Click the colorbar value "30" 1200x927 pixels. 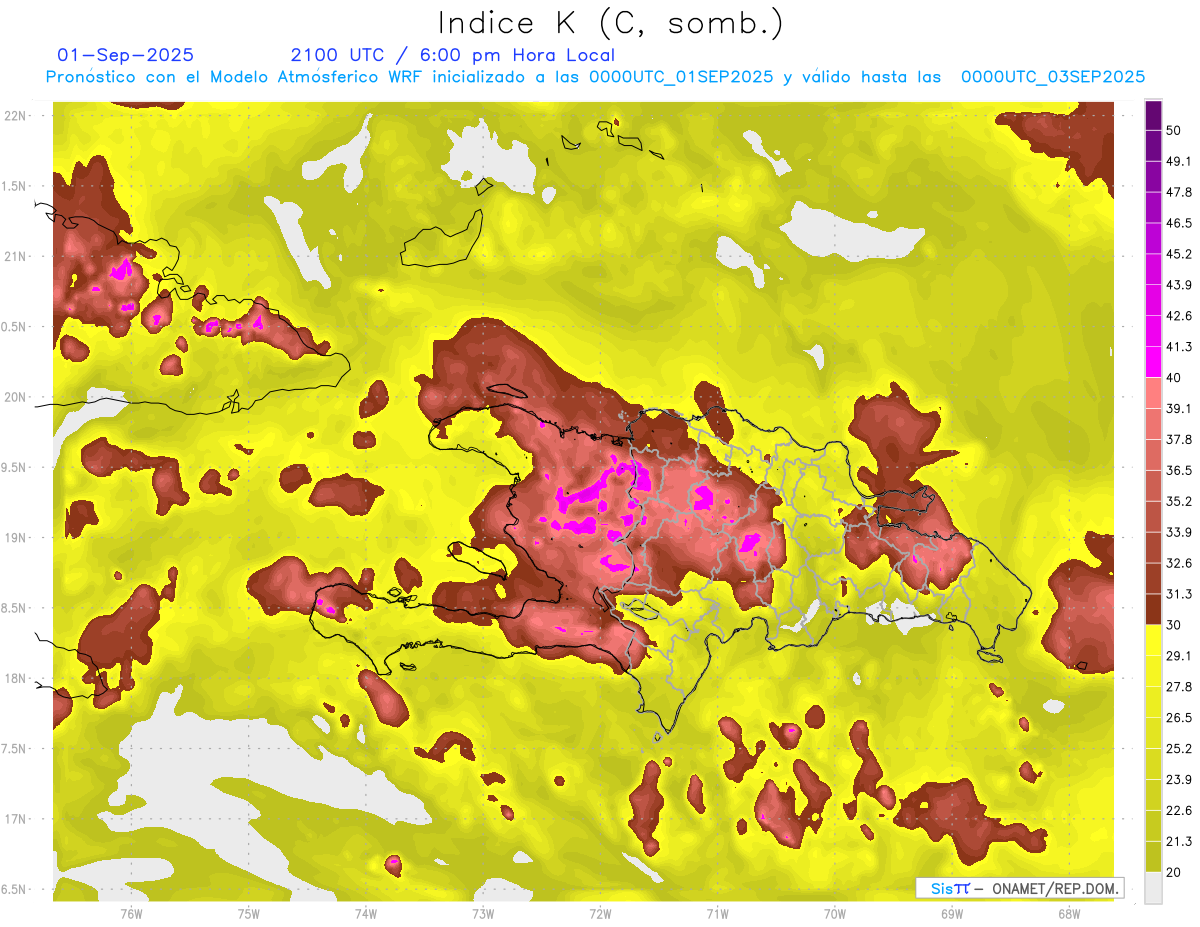point(1174,625)
